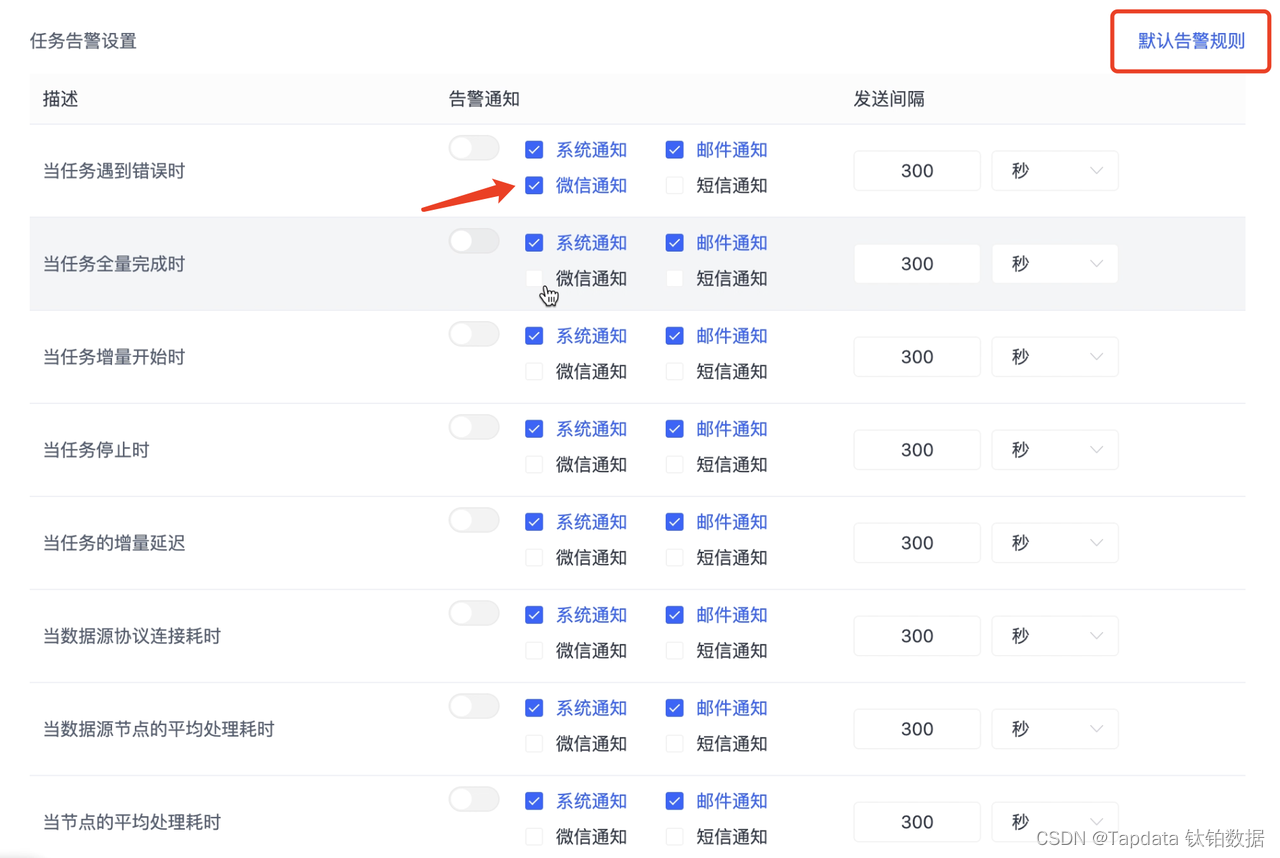1280x858 pixels.
Task: Open the 默认告警规则 link
Action: tap(1191, 41)
